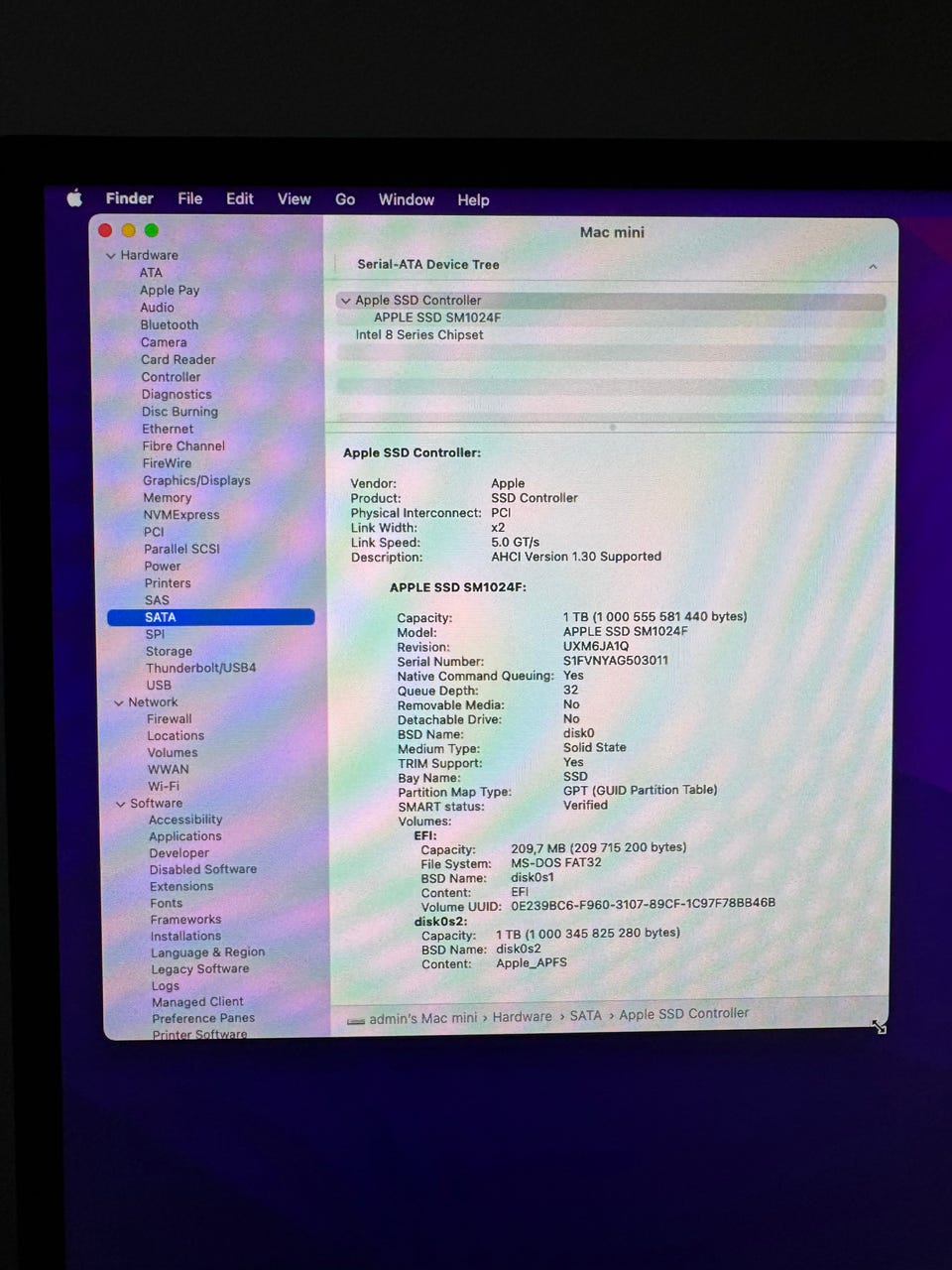This screenshot has width=952, height=1270.
Task: Select Wi-Fi under Network
Action: pyautogui.click(x=164, y=787)
